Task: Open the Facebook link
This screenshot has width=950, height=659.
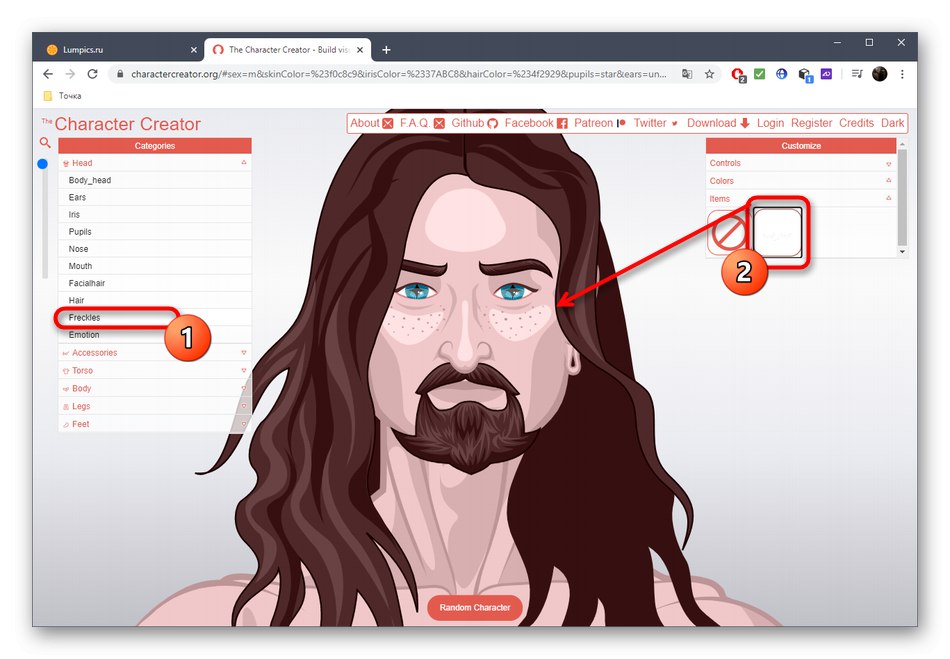Action: click(536, 123)
